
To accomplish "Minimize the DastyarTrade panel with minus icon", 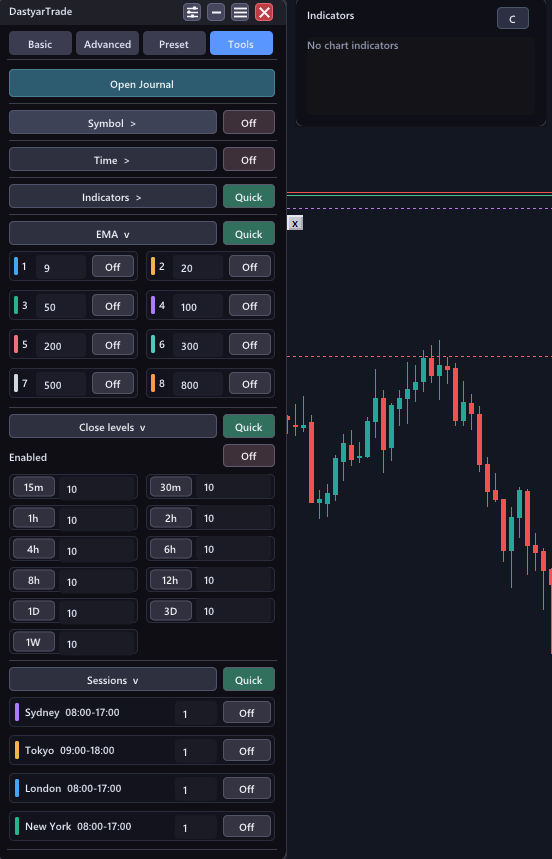I will point(216,12).
